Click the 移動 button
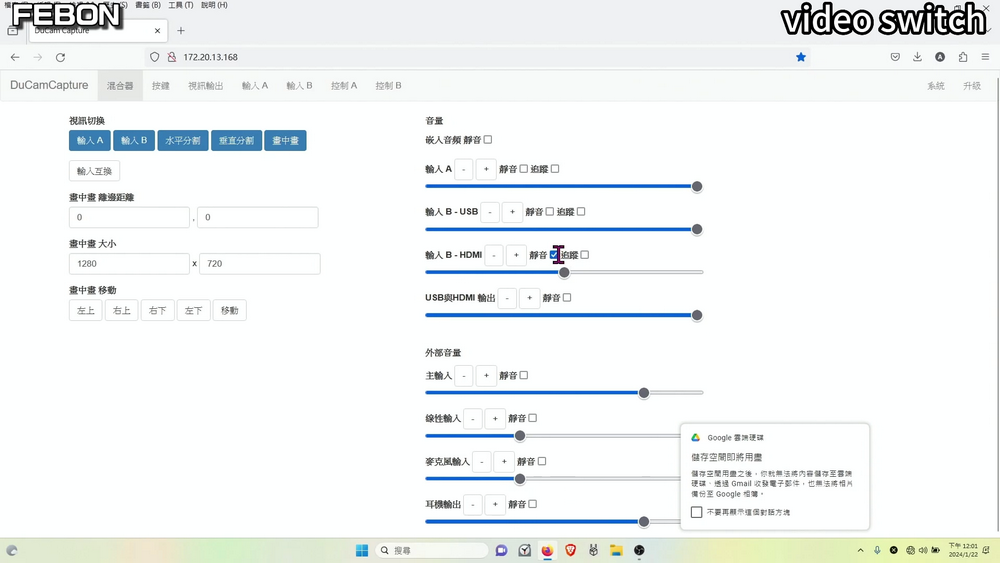The image size is (1000, 563). coord(230,311)
